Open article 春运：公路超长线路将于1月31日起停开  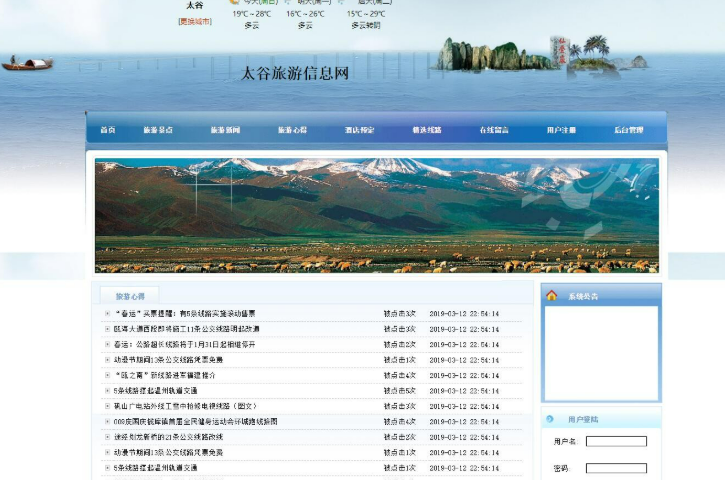pos(184,345)
